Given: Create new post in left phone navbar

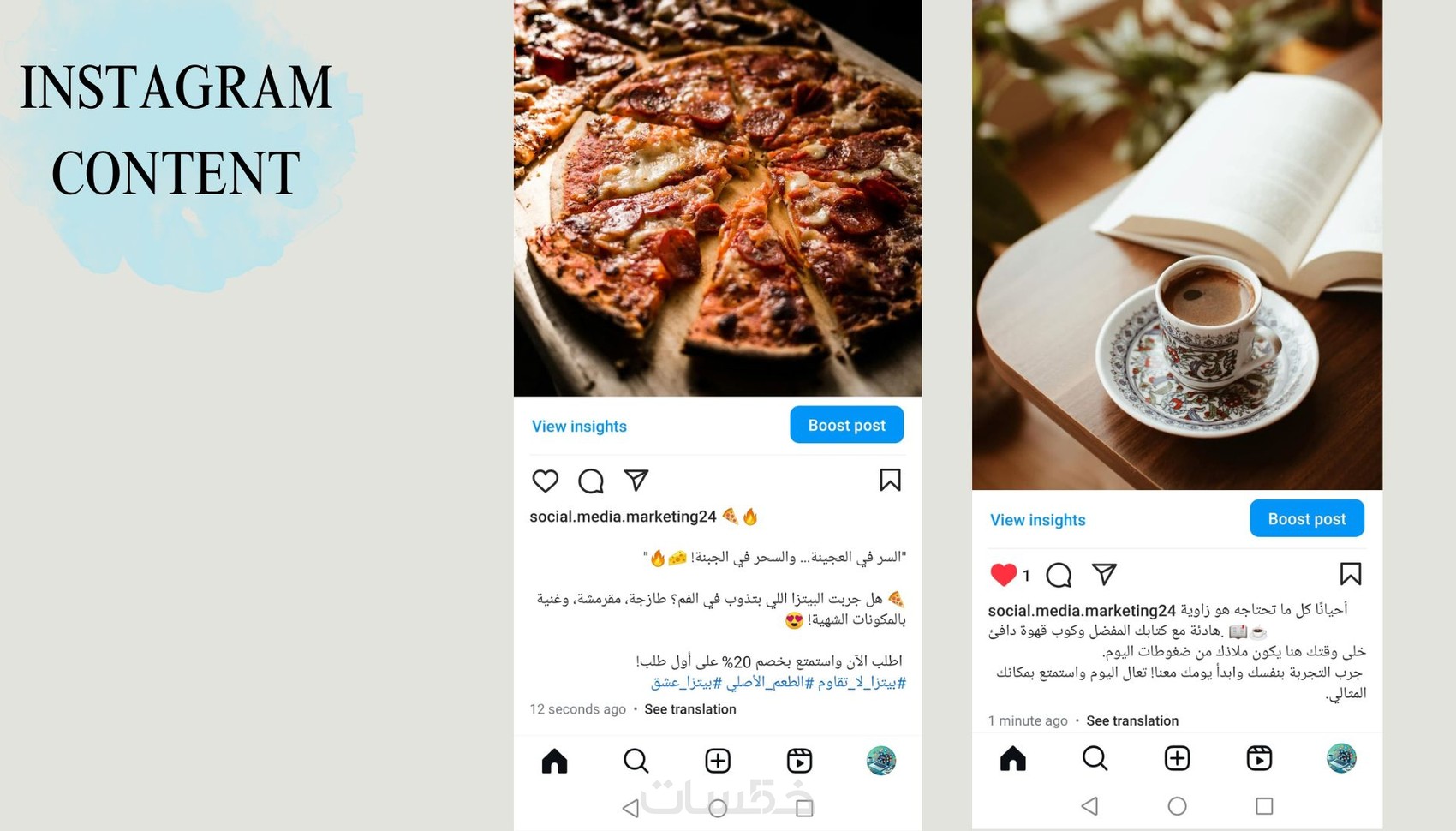Looking at the screenshot, I should (718, 761).
